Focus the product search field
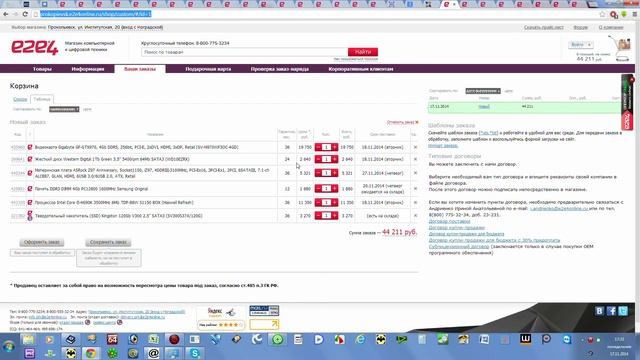This screenshot has height=360, width=640. click(244, 52)
